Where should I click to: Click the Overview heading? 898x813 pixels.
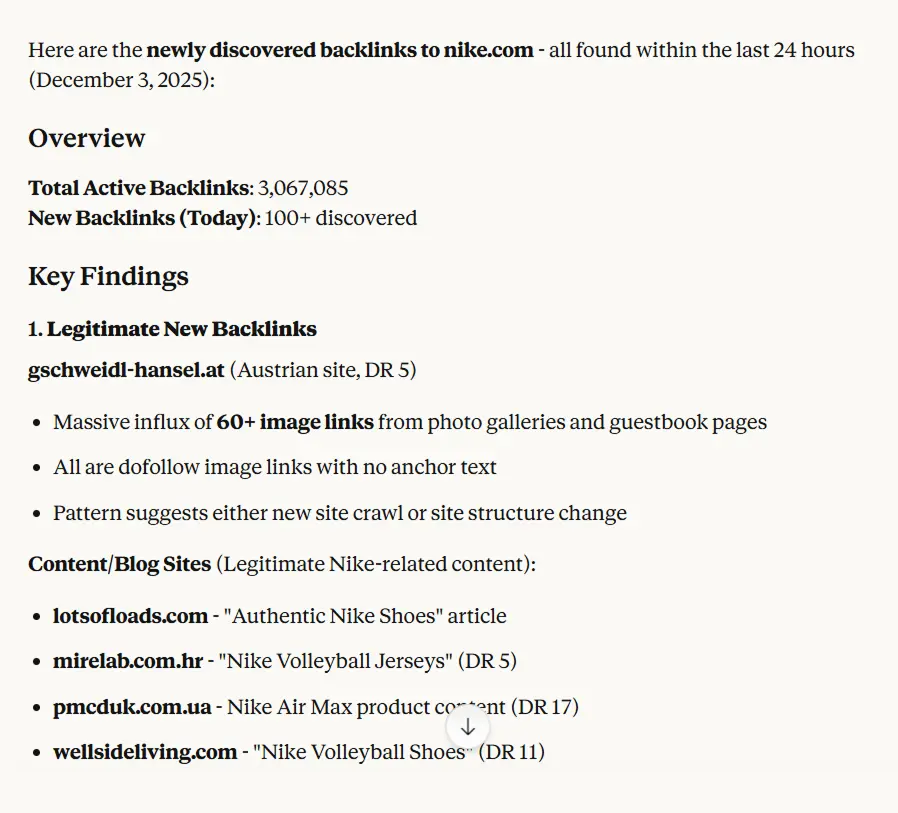click(x=87, y=138)
